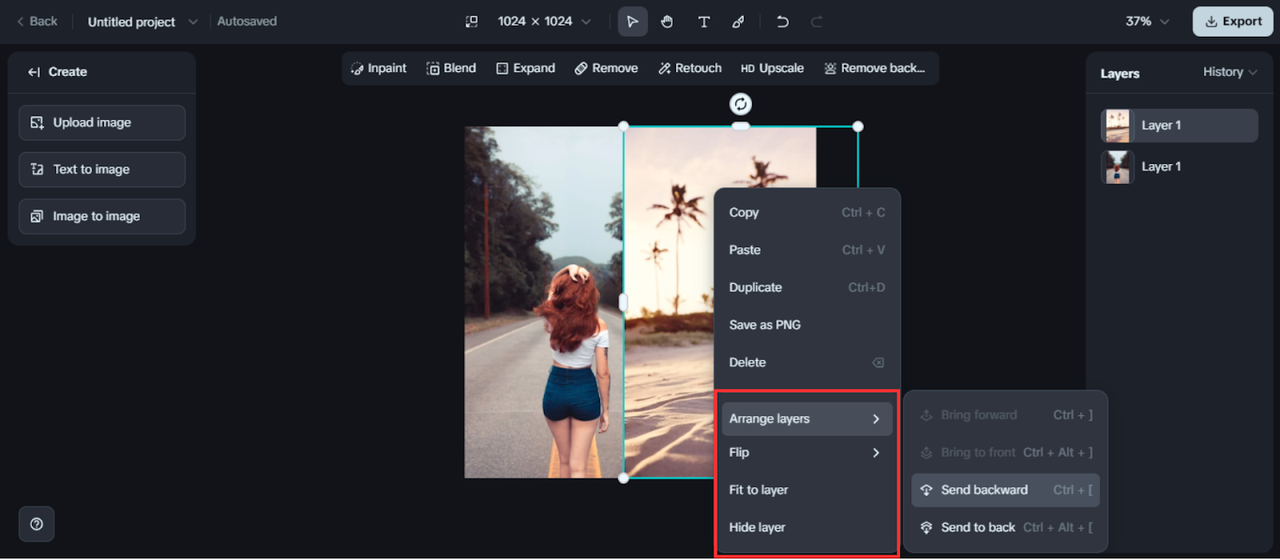Open the help question mark button
This screenshot has width=1280, height=560.
point(37,524)
